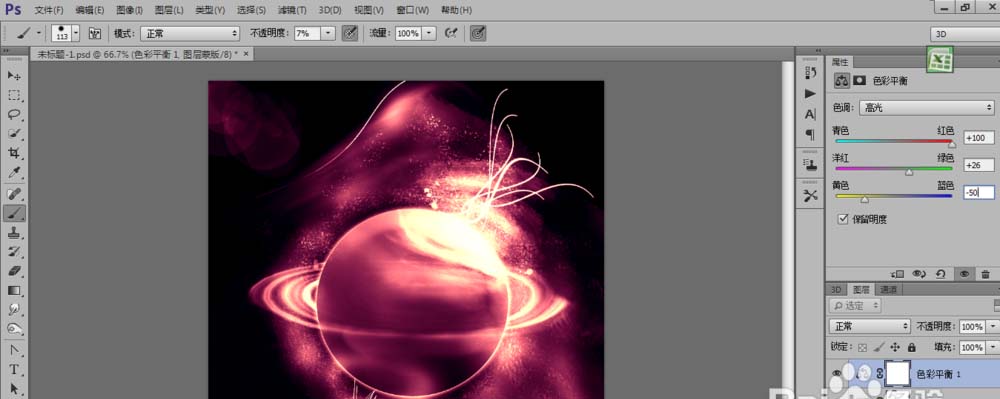Open the tool preset picker arrow
The width and height of the screenshot is (1000, 399).
pyautogui.click(x=39, y=33)
